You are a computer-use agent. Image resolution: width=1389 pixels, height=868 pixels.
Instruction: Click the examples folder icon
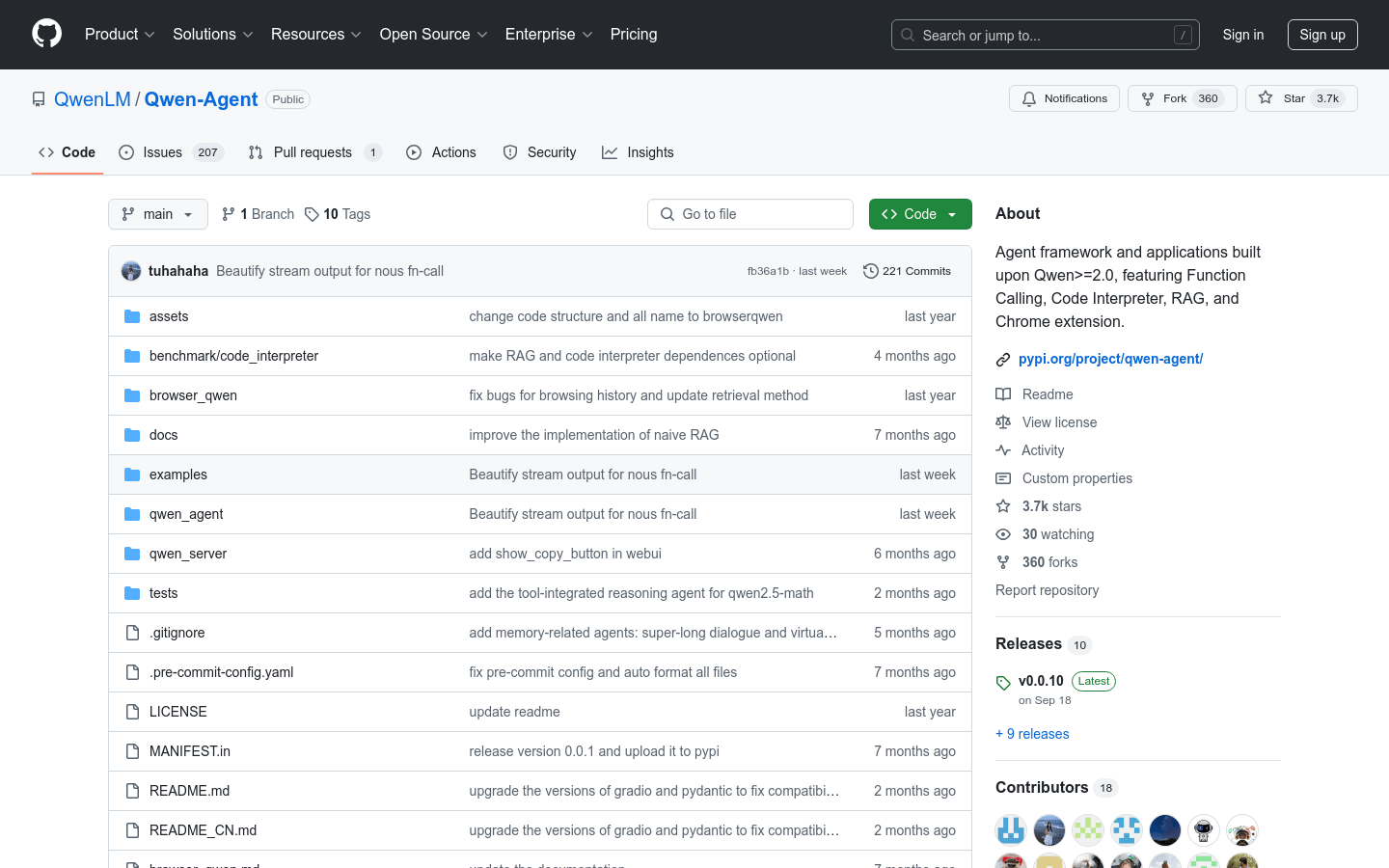pos(132,475)
